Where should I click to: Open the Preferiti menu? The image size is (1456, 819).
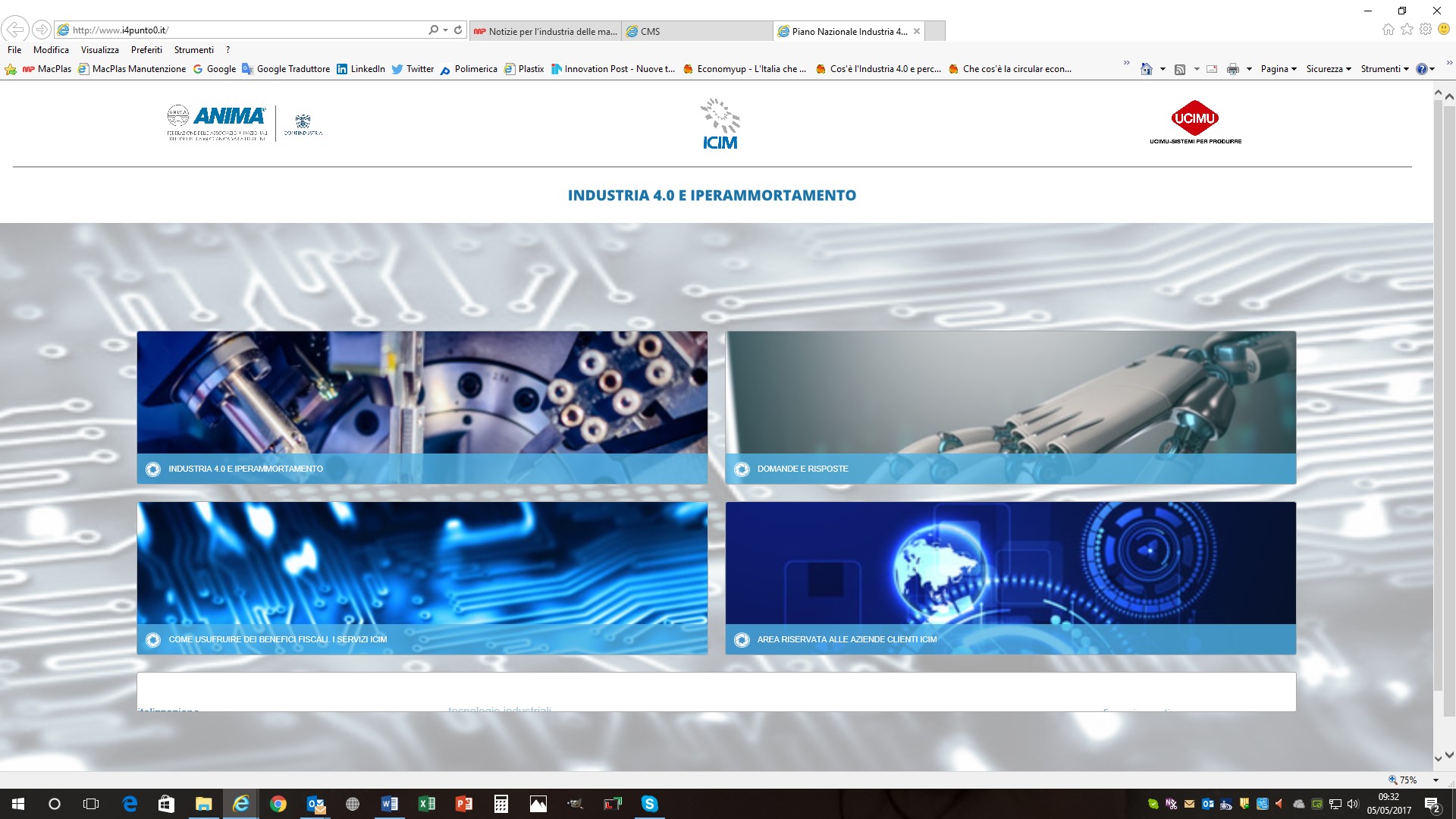point(146,50)
